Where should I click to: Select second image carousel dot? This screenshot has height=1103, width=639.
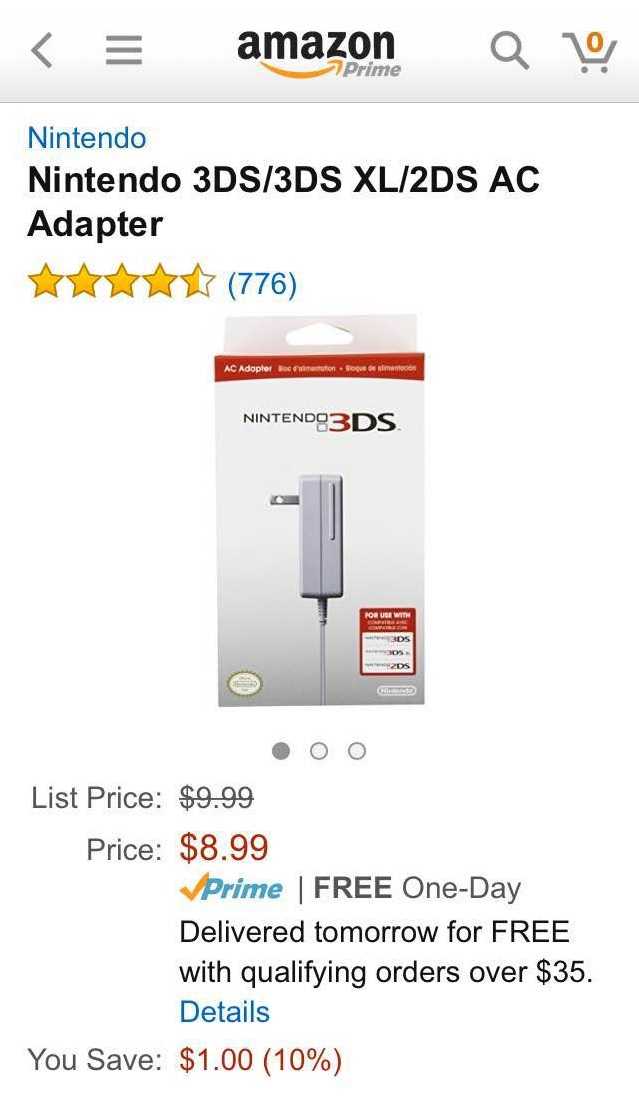[x=319, y=751]
